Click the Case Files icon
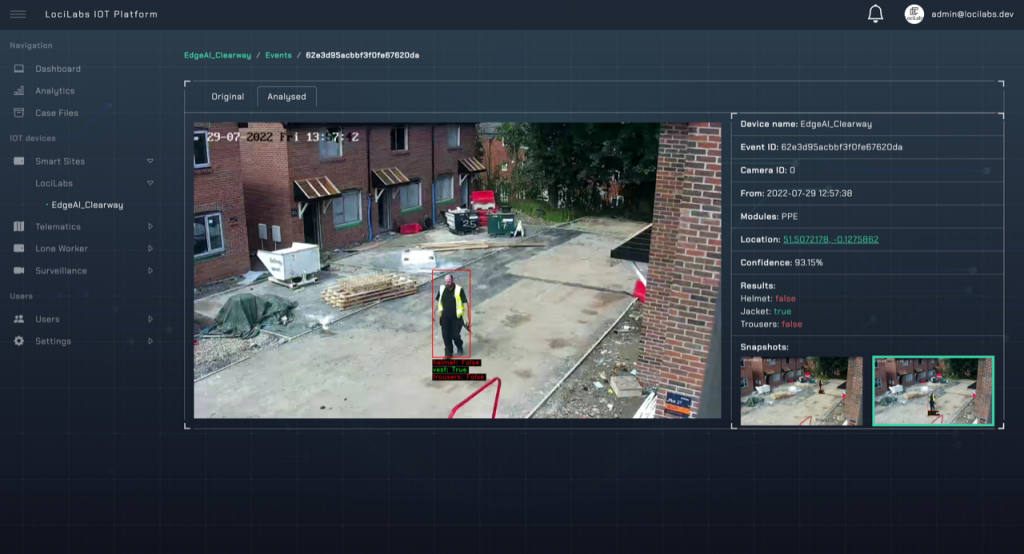 (x=18, y=113)
